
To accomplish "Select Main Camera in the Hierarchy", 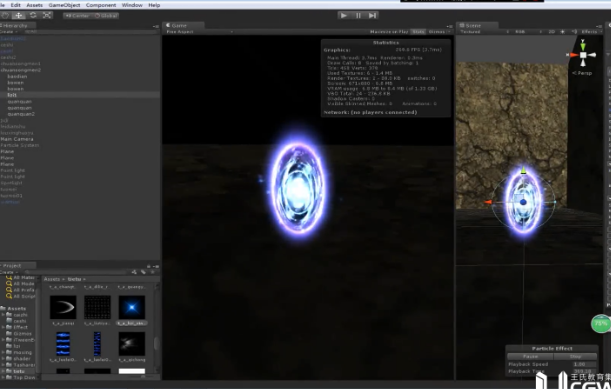I will (17, 139).
